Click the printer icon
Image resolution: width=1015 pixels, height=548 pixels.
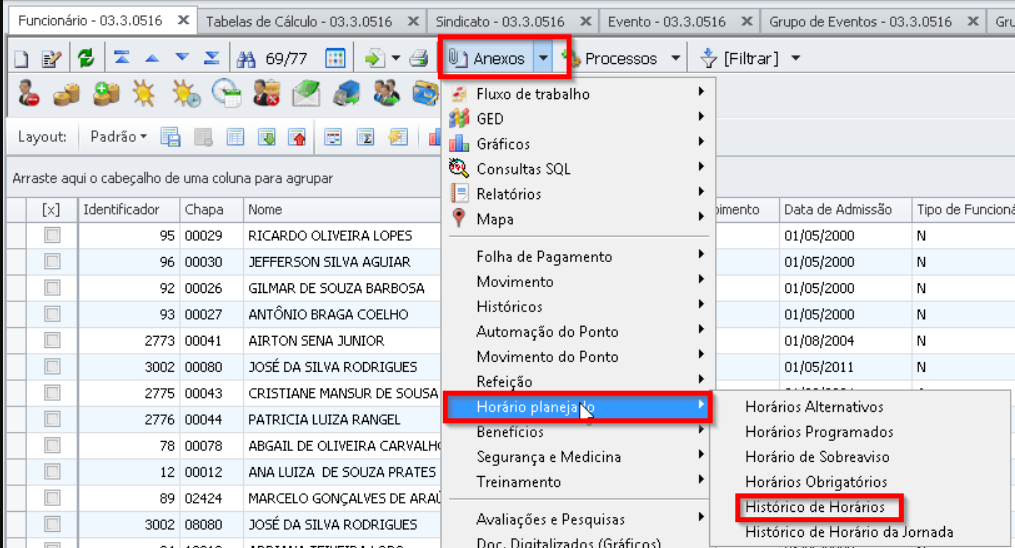coord(419,58)
